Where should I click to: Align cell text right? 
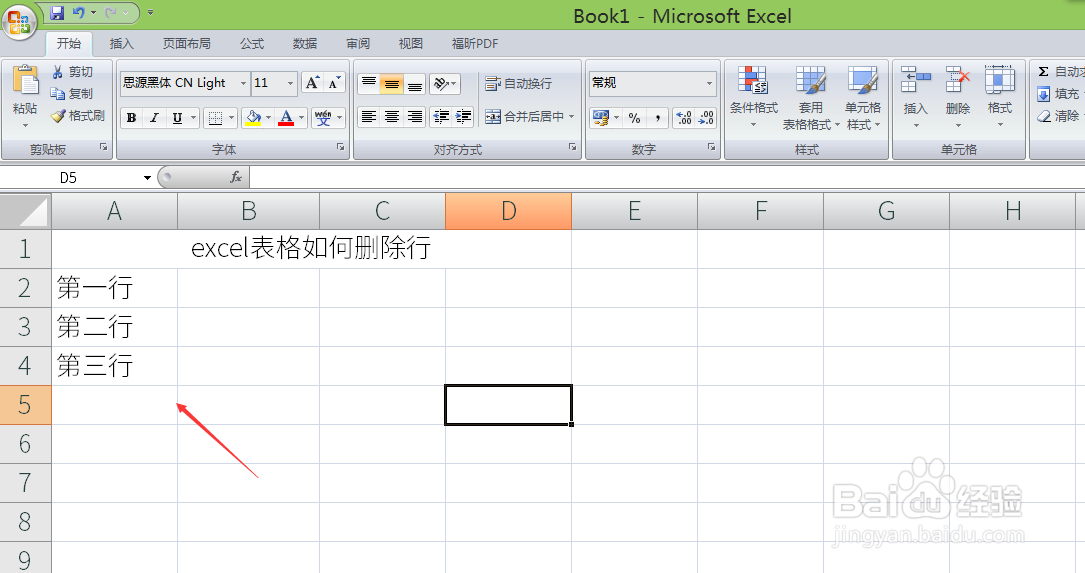(x=414, y=117)
